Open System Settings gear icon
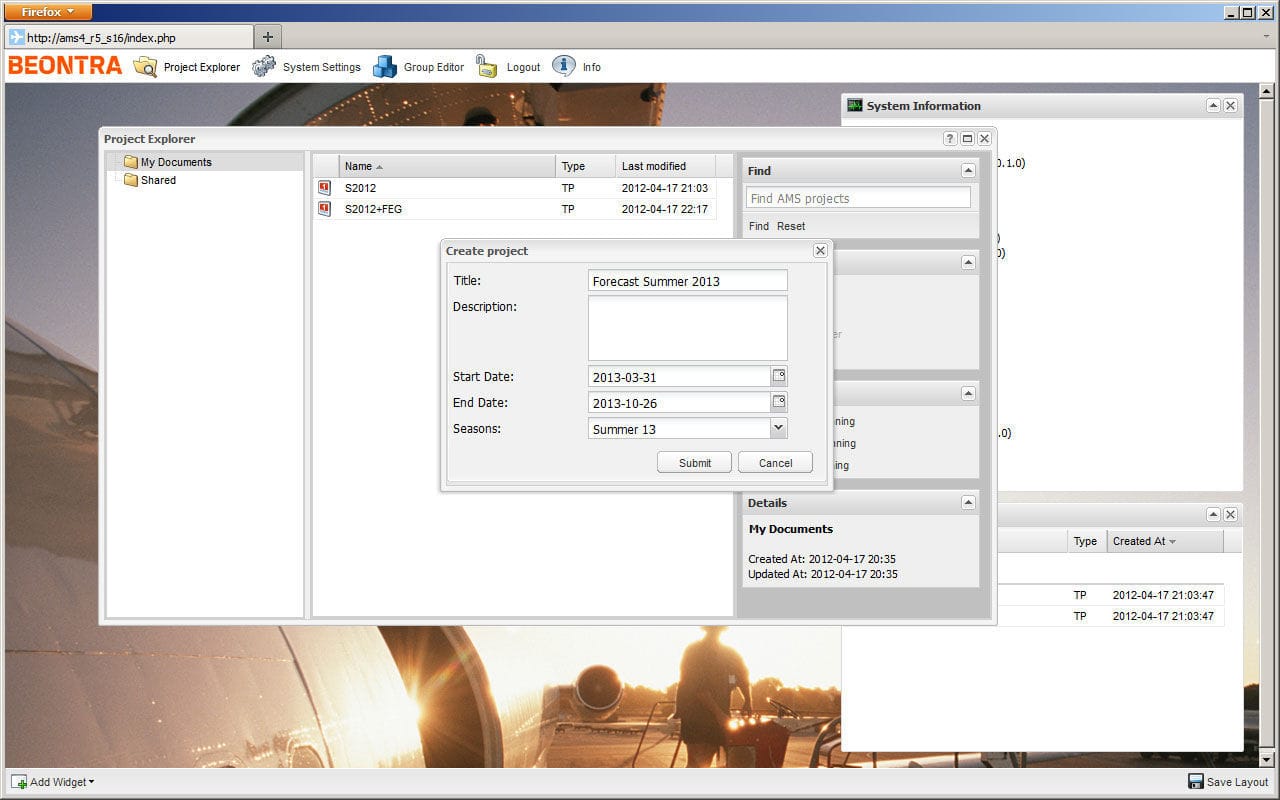The width and height of the screenshot is (1280, 800). [264, 67]
